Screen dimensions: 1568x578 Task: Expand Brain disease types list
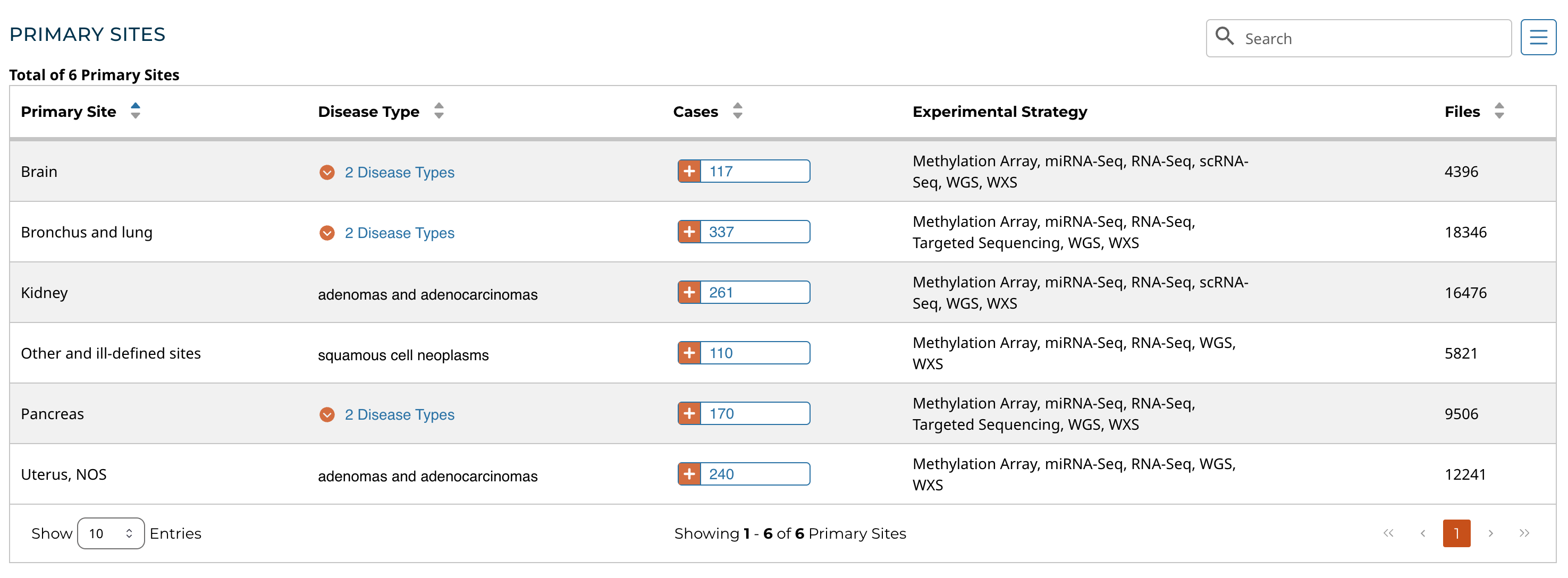click(x=327, y=172)
